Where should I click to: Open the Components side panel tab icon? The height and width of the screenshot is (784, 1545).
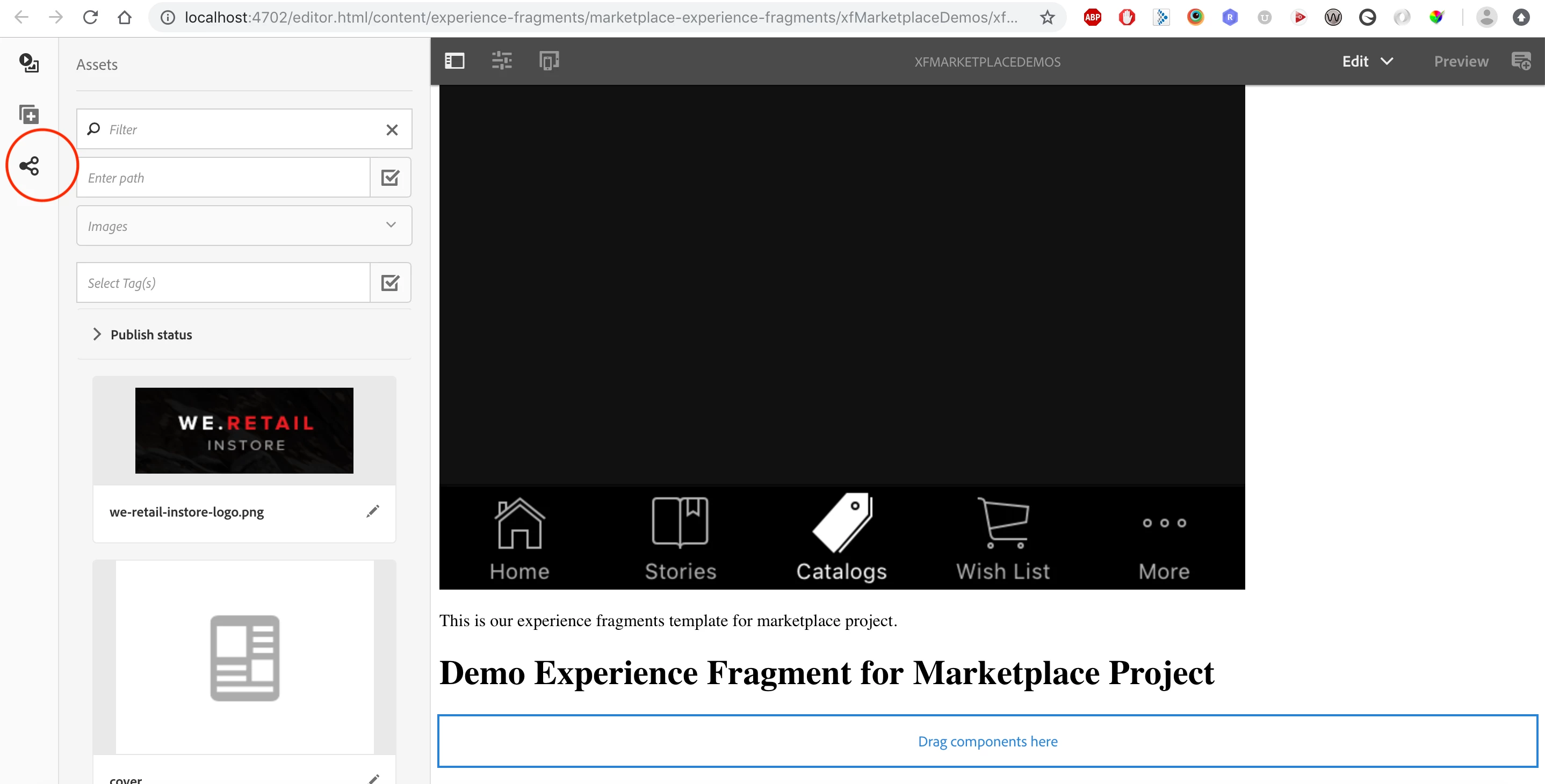[29, 114]
